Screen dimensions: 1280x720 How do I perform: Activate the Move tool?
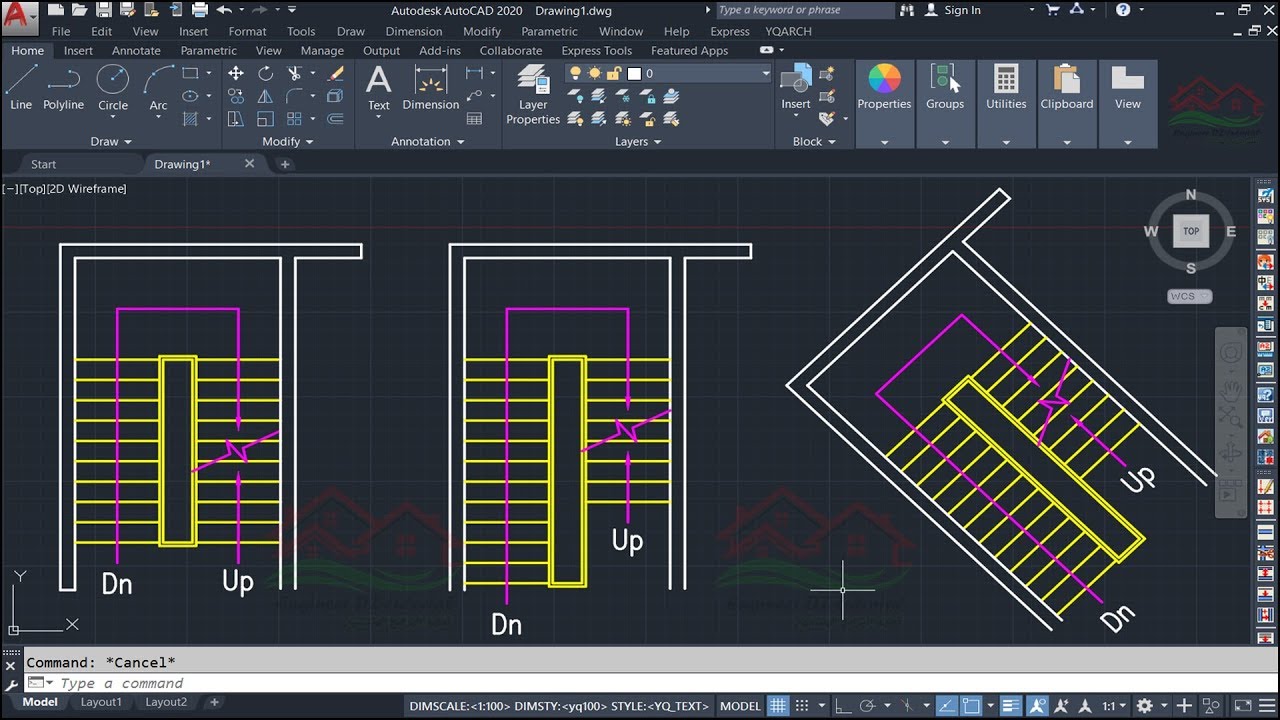point(236,73)
